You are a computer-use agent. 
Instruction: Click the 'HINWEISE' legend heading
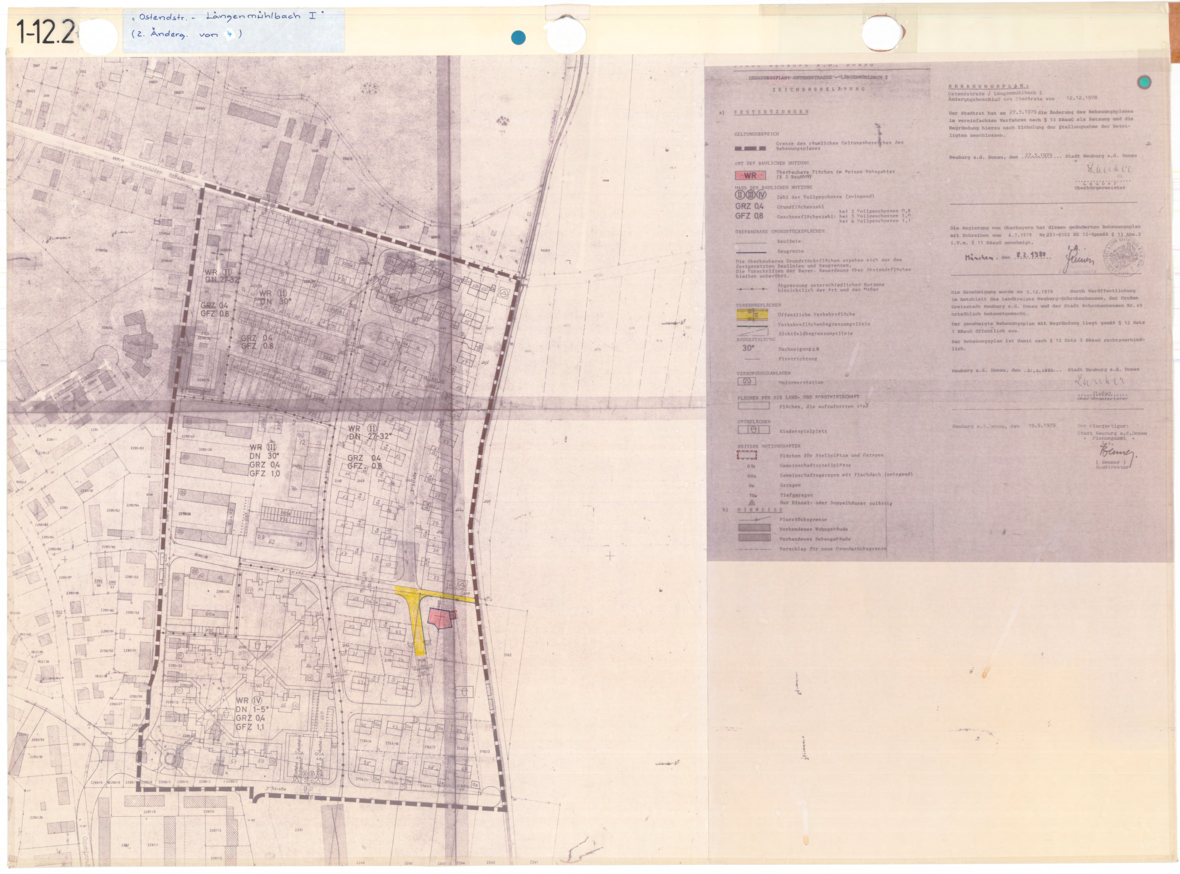coord(760,510)
